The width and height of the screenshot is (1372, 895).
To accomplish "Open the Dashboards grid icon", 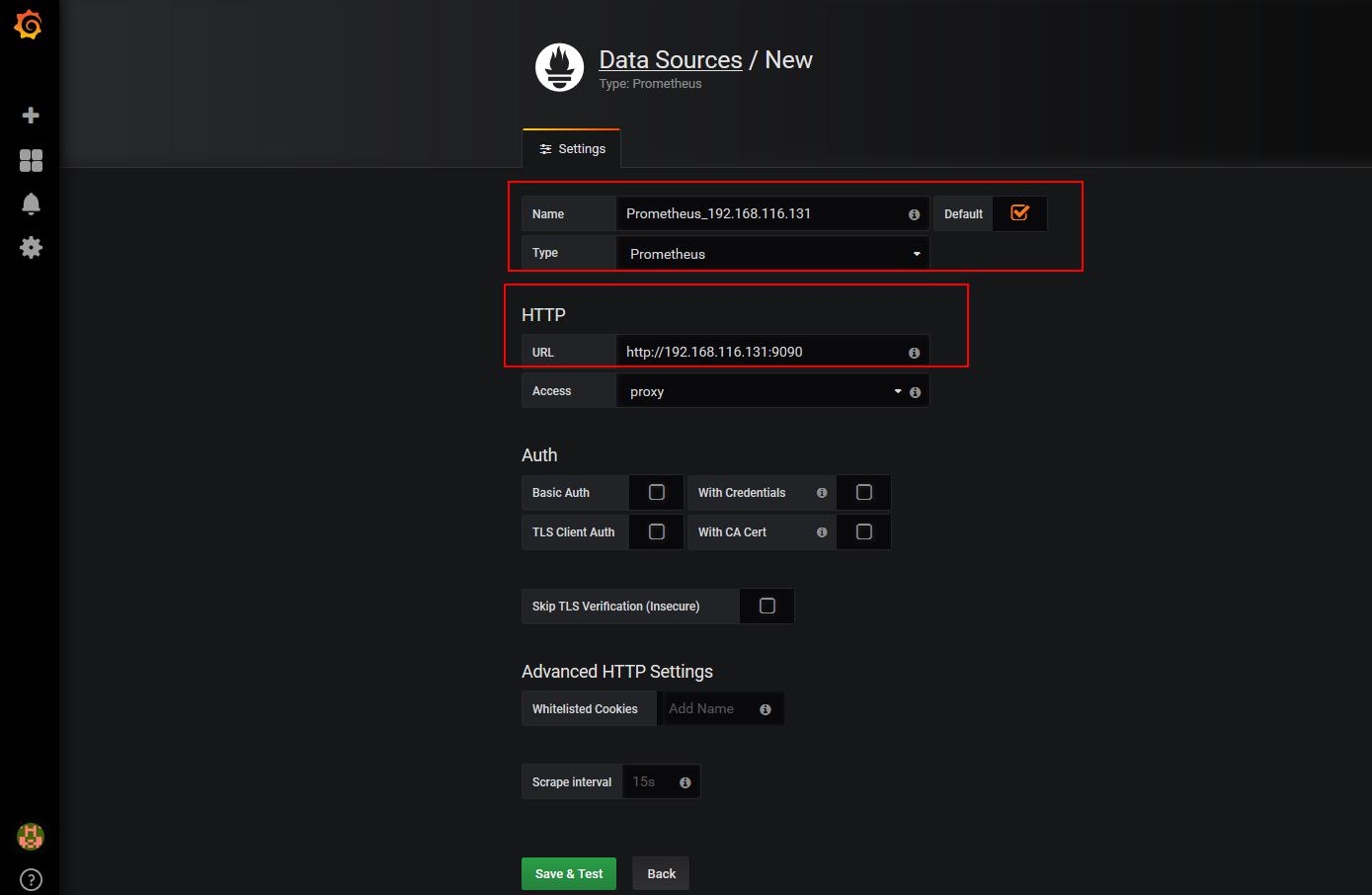I will point(31,160).
